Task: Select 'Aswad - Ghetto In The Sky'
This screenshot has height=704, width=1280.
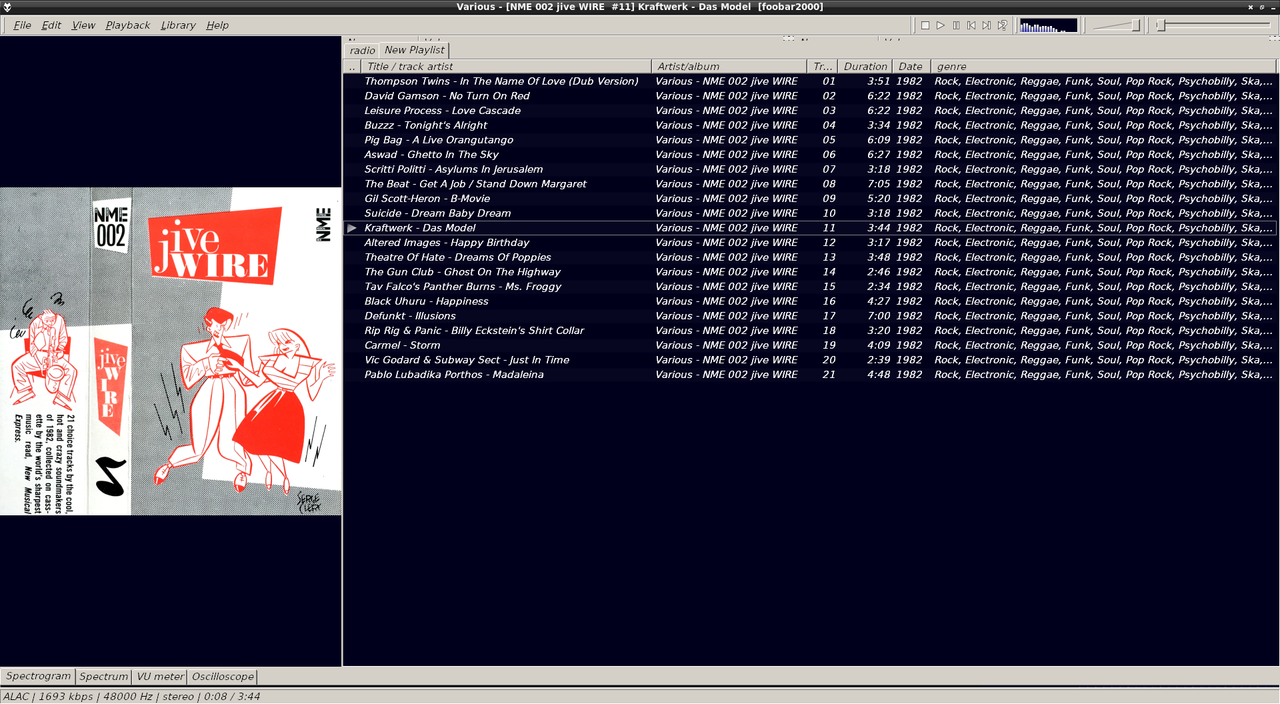Action: pyautogui.click(x=431, y=155)
